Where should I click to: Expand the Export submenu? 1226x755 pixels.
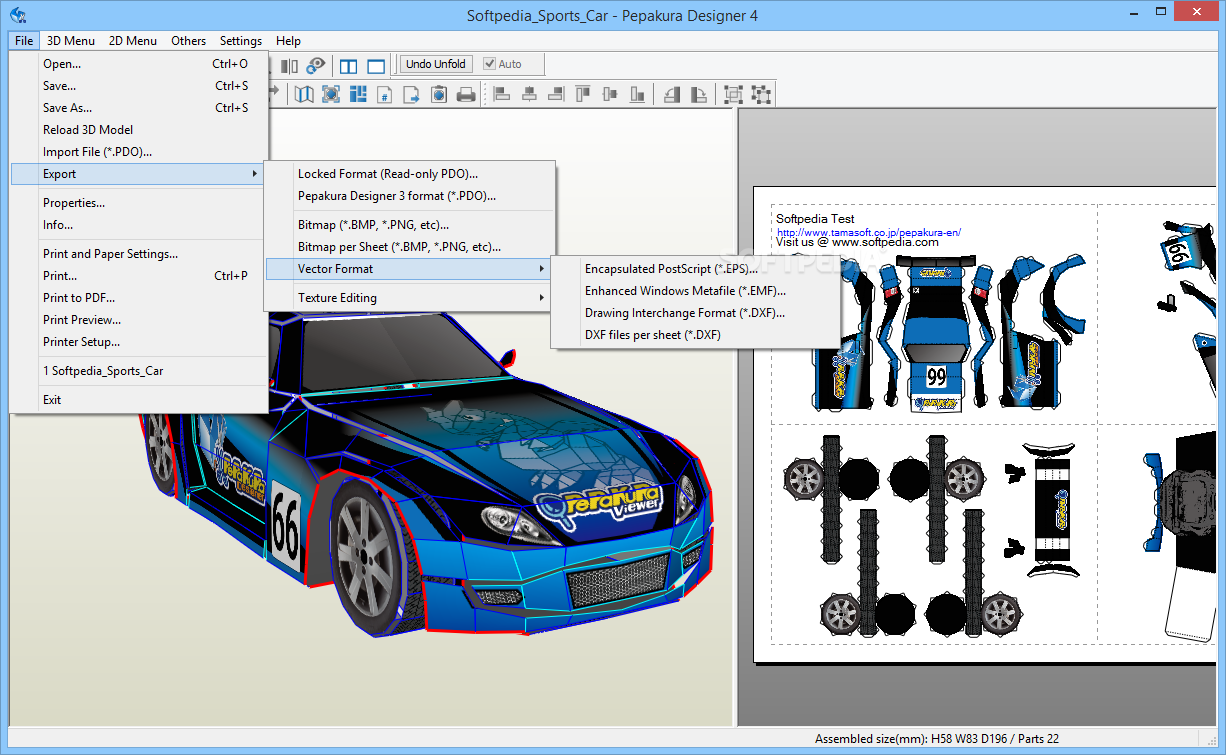[139, 174]
